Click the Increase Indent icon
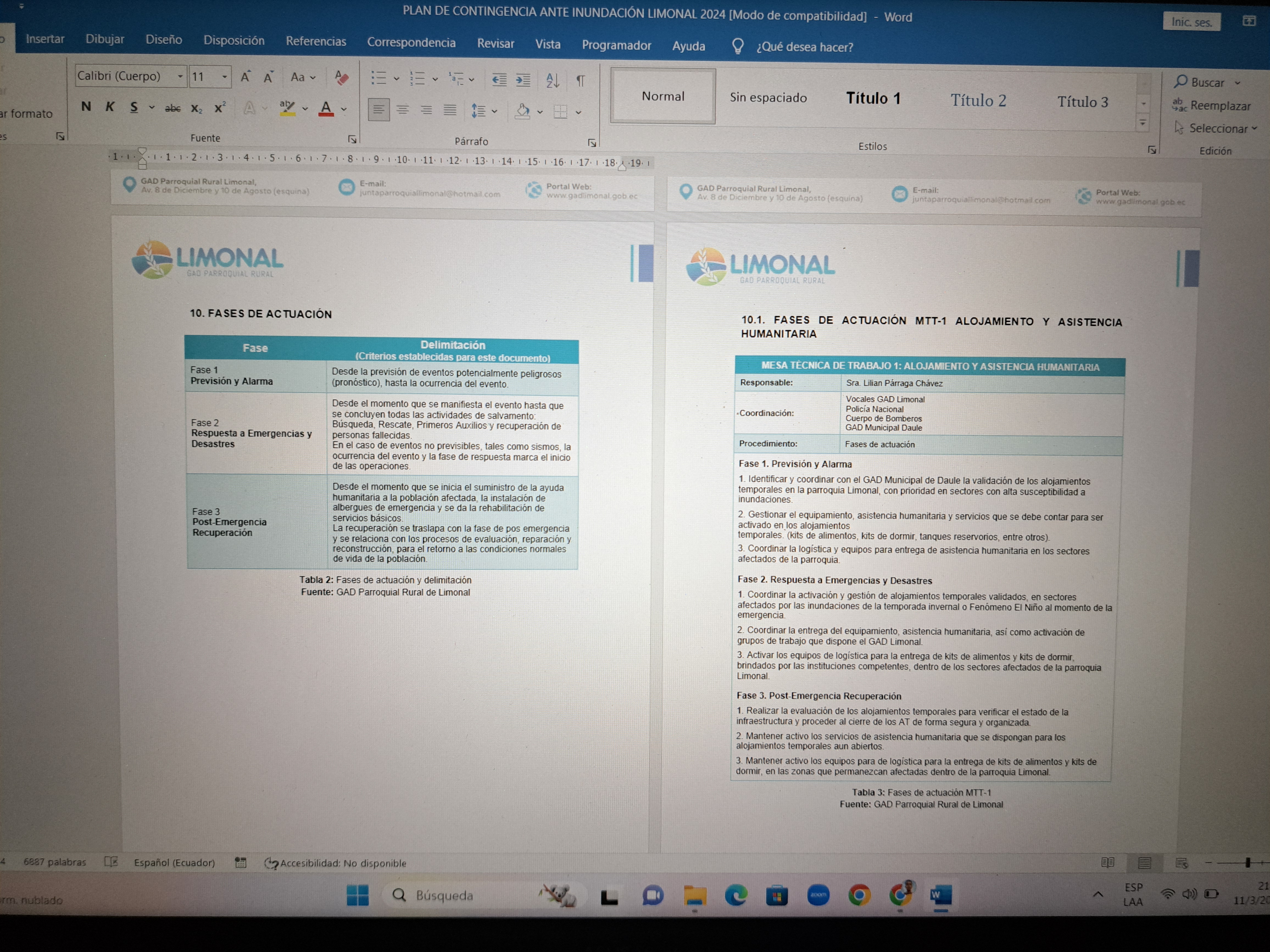This screenshot has height=952, width=1270. [523, 80]
